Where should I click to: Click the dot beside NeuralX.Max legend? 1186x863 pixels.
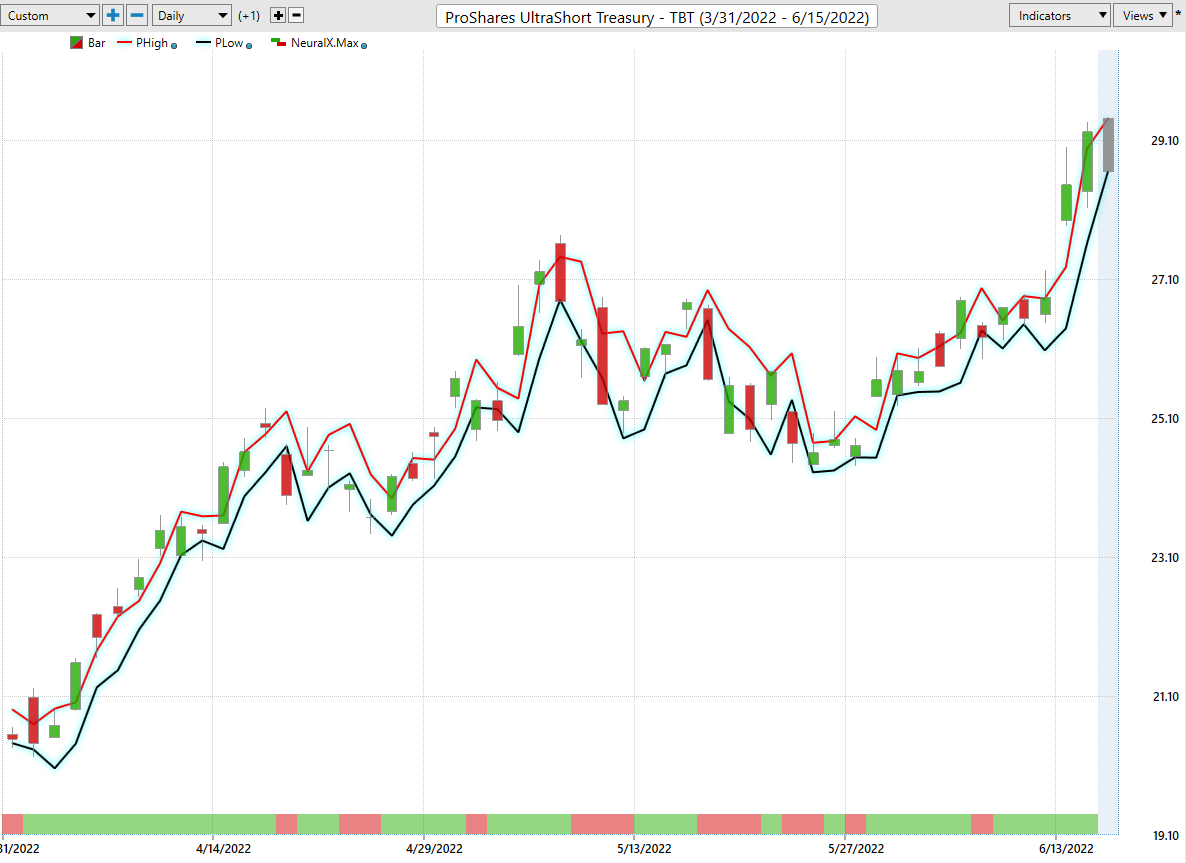[x=364, y=46]
